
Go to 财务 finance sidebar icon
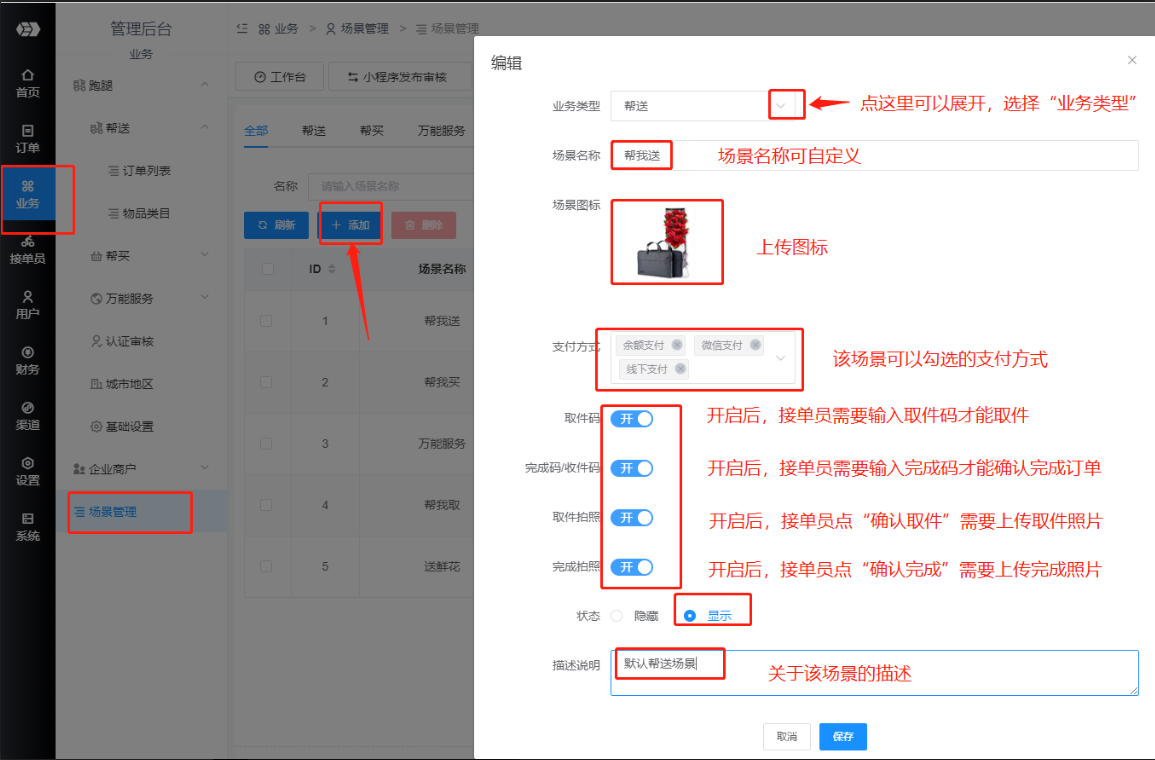27,360
